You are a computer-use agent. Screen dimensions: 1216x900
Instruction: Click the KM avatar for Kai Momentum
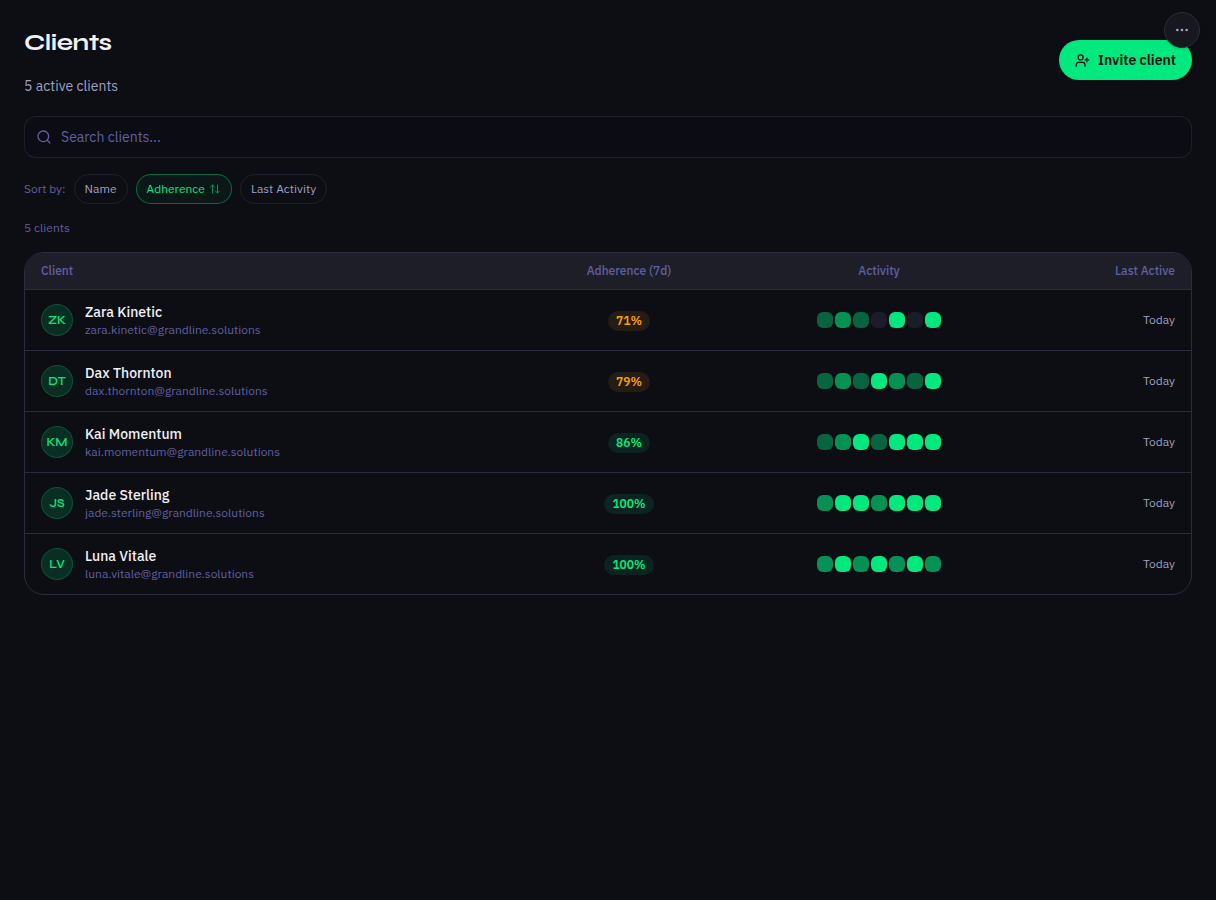pyautogui.click(x=57, y=442)
